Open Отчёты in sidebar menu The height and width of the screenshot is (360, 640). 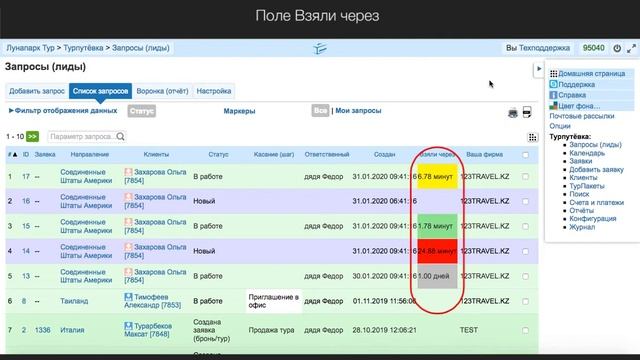click(x=582, y=211)
